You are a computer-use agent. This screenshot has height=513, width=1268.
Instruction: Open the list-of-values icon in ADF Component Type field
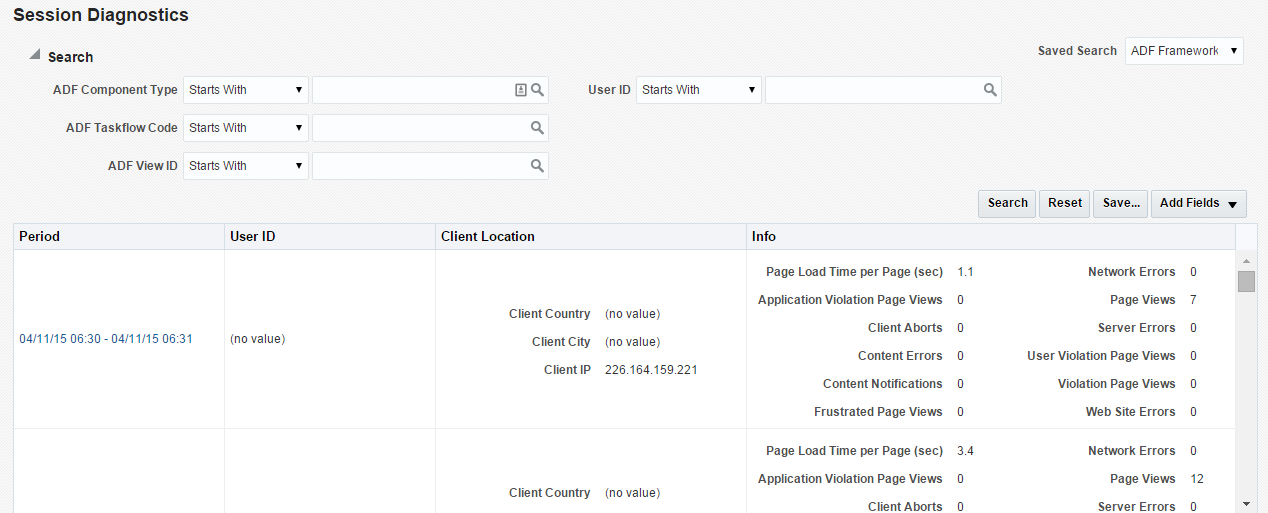click(521, 90)
